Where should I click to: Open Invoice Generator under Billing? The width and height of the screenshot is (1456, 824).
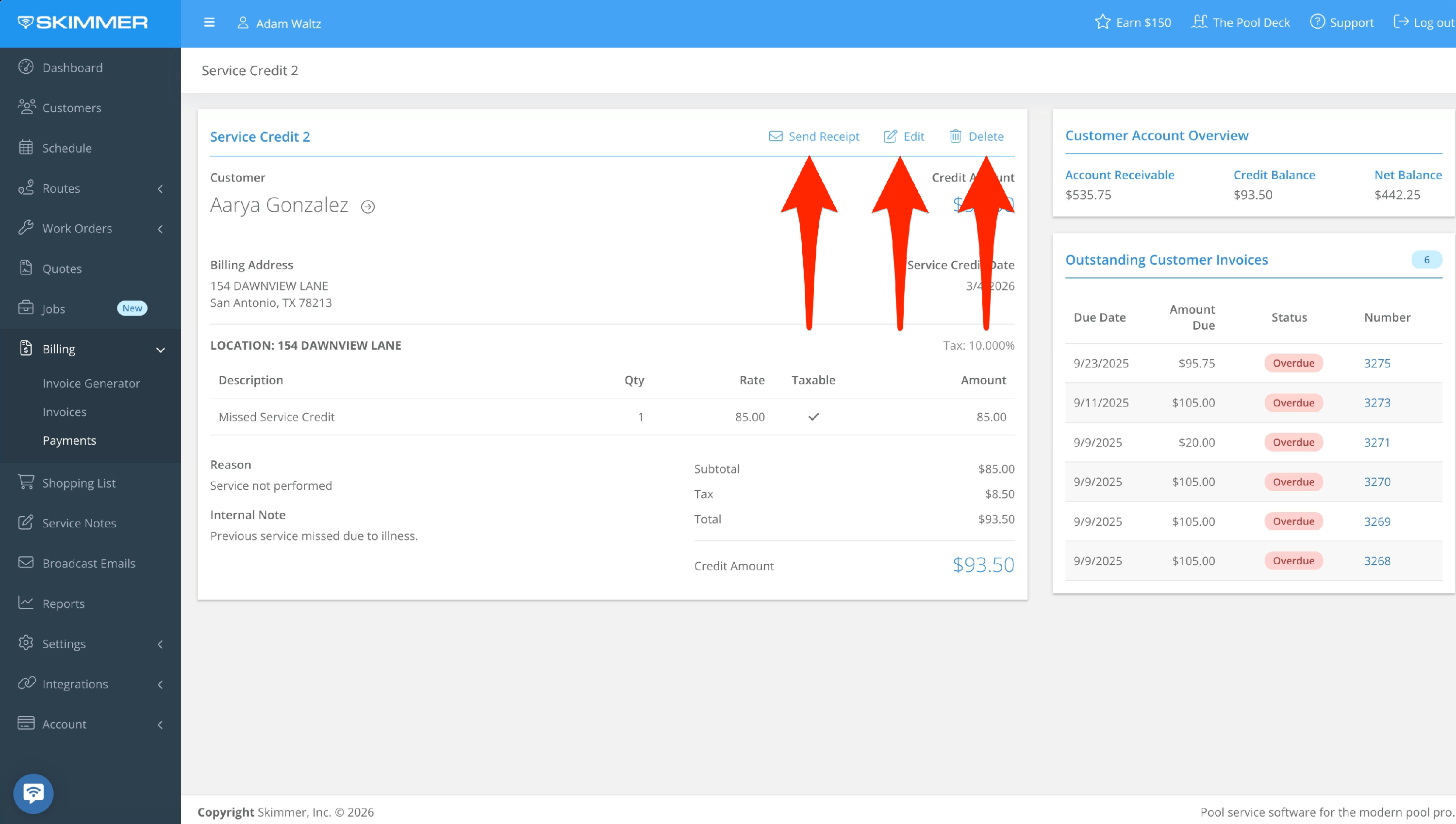point(91,383)
